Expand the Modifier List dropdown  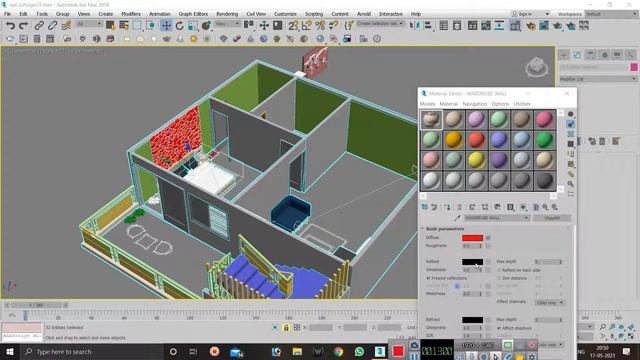(x=598, y=79)
